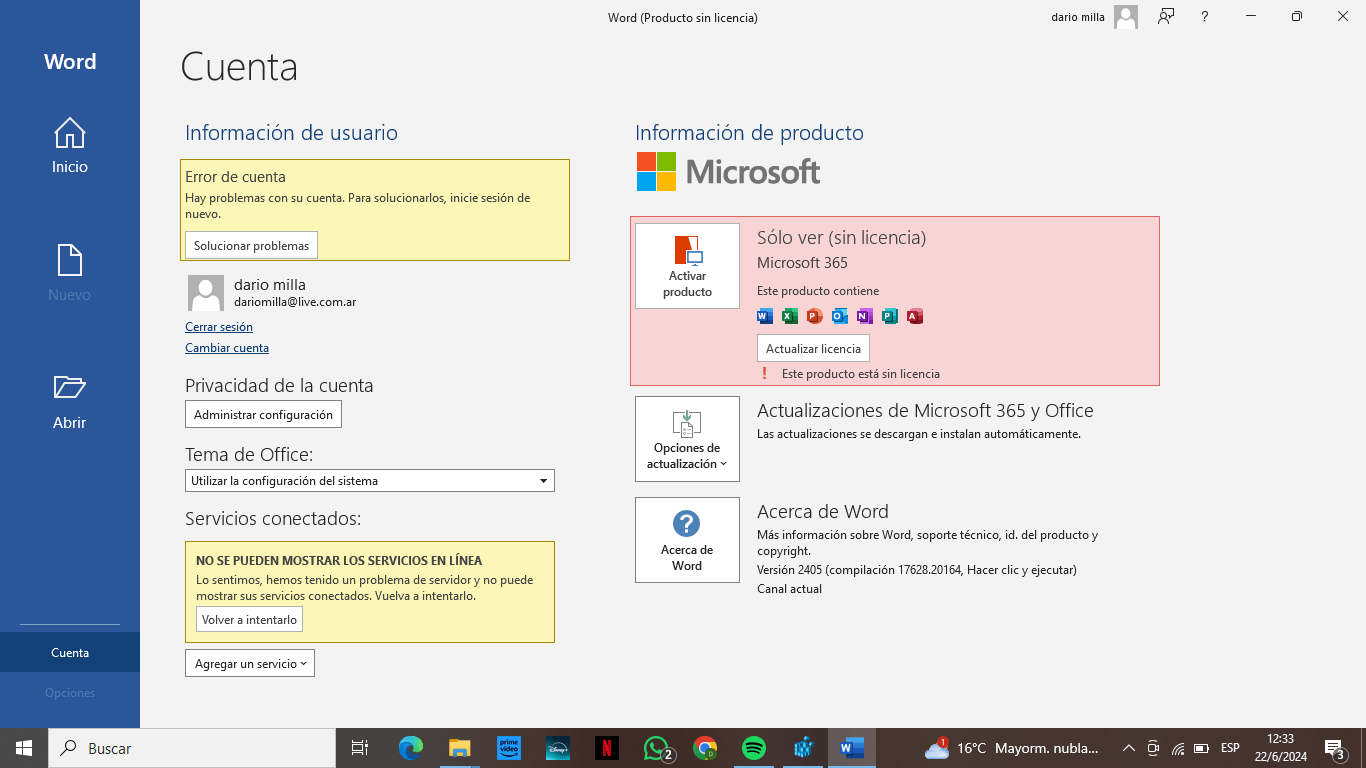Click the Versión 2405 text

click(916, 570)
